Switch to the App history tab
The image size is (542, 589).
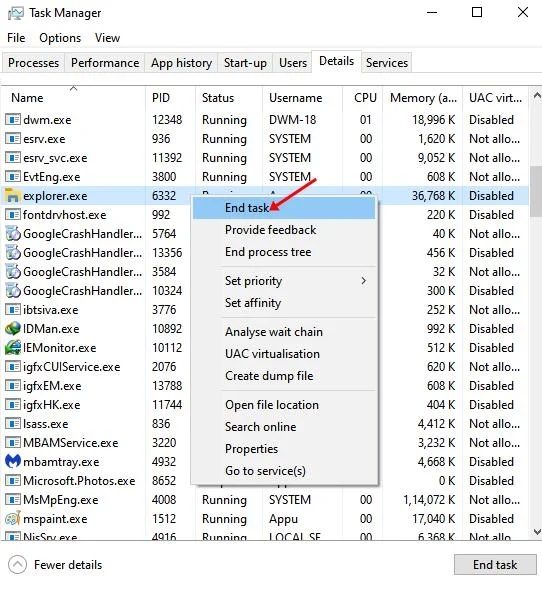pyautogui.click(x=181, y=63)
